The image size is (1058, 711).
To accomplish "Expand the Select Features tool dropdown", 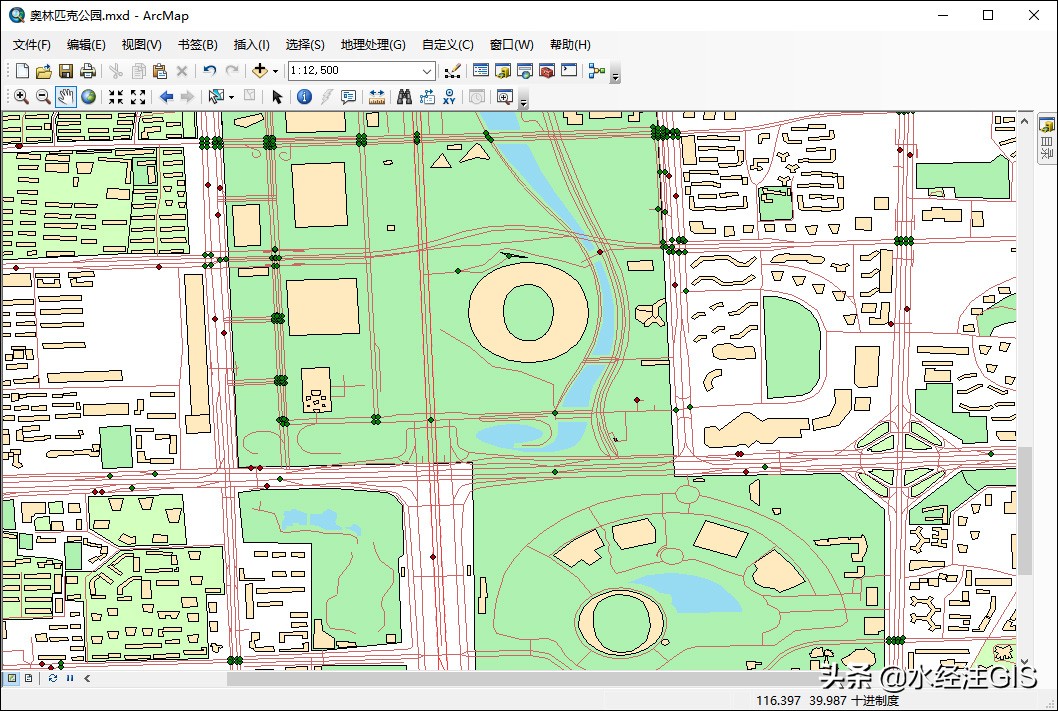I will 231,96.
